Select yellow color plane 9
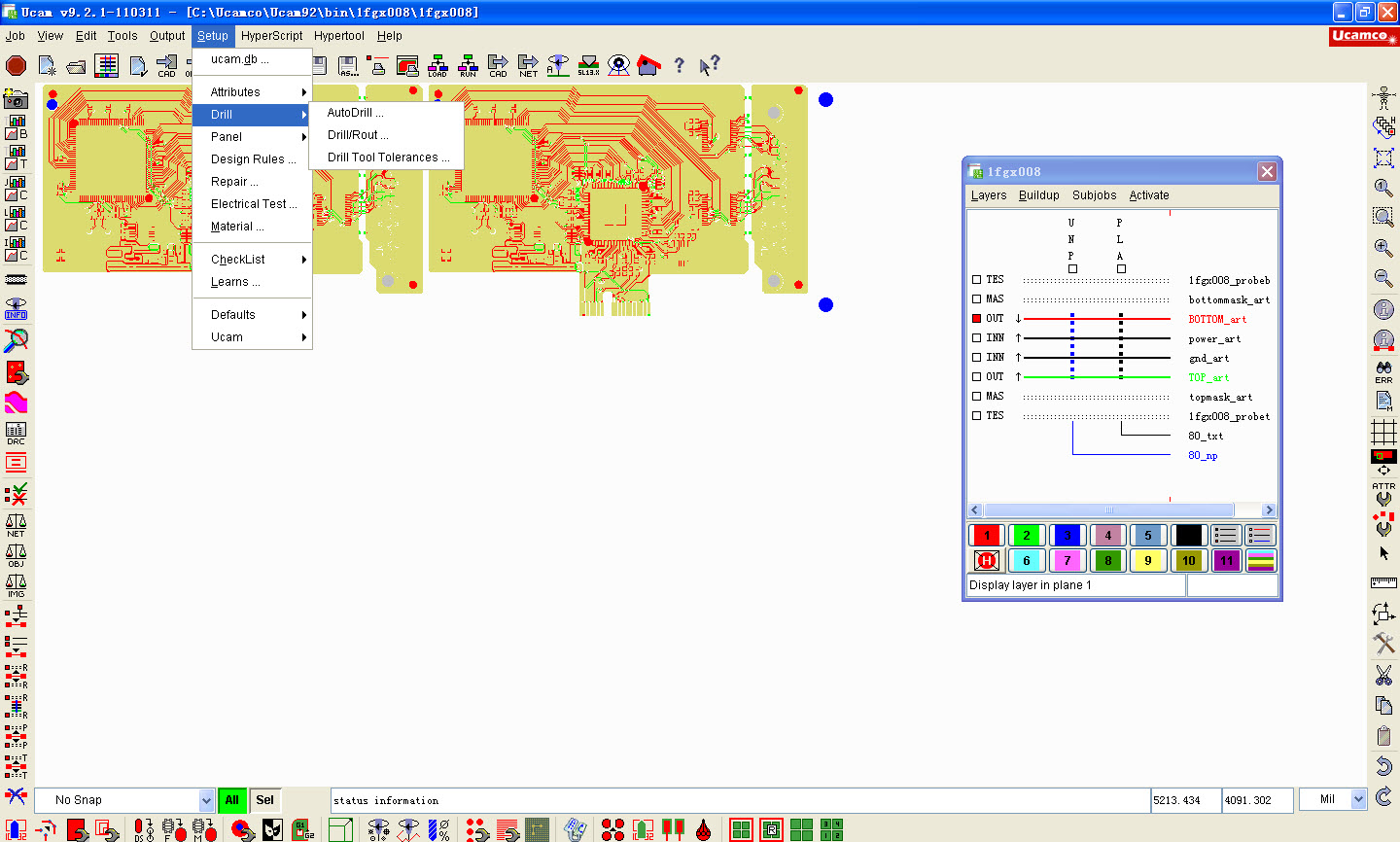Image resolution: width=1400 pixels, height=842 pixels. coord(1148,561)
